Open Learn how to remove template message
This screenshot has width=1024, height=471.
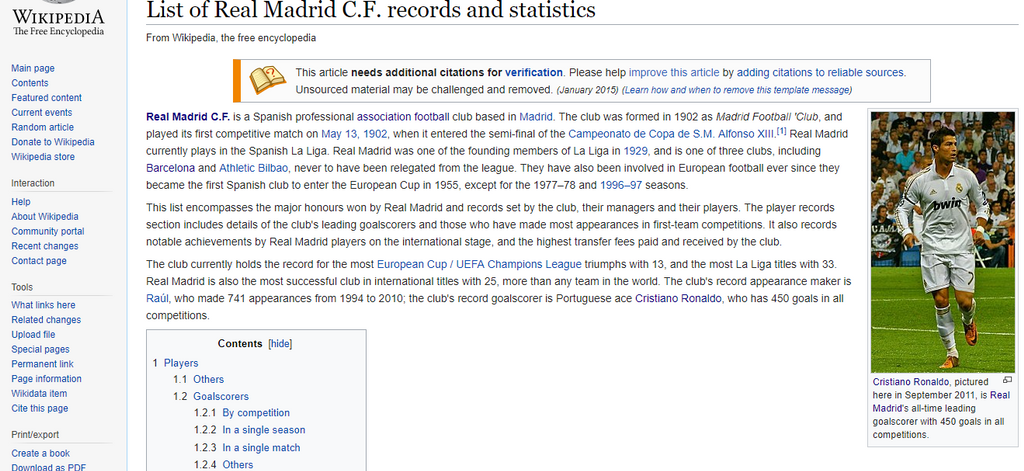(737, 90)
